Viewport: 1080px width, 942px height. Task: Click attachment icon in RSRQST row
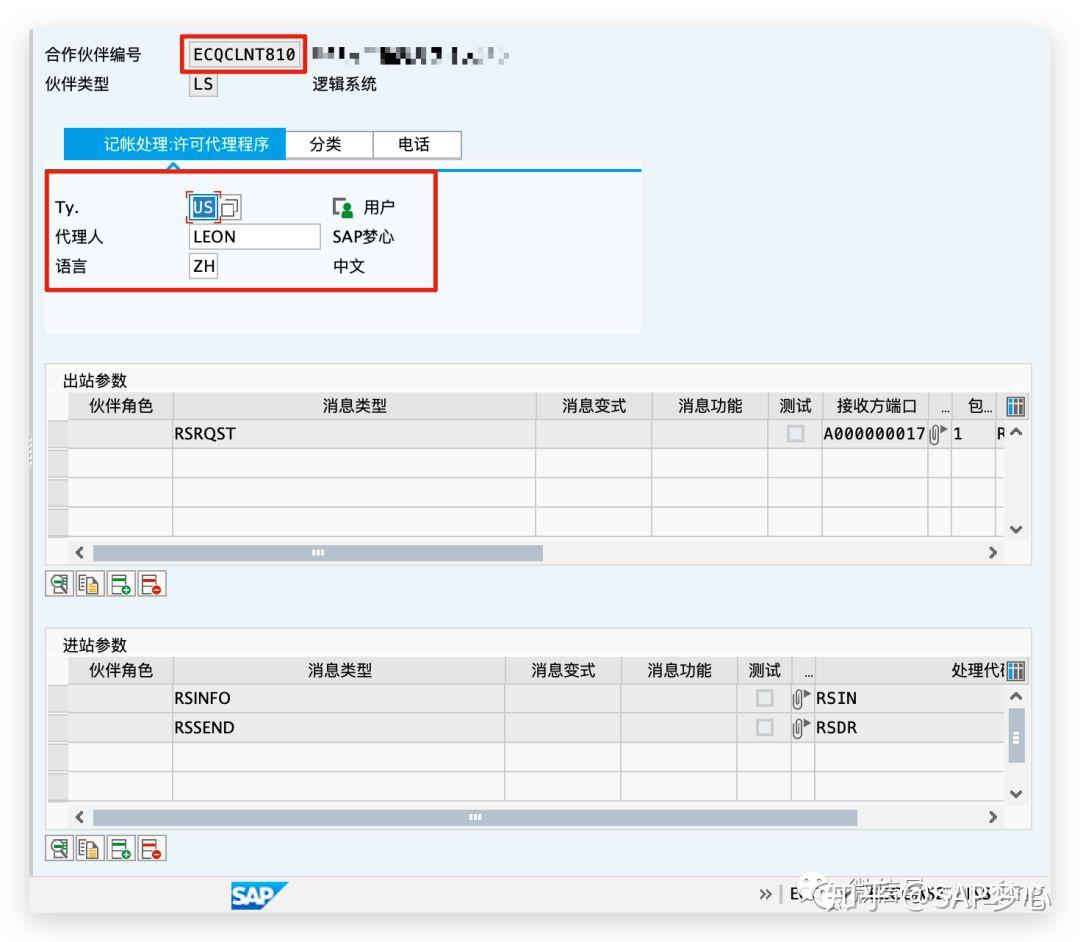(937, 434)
